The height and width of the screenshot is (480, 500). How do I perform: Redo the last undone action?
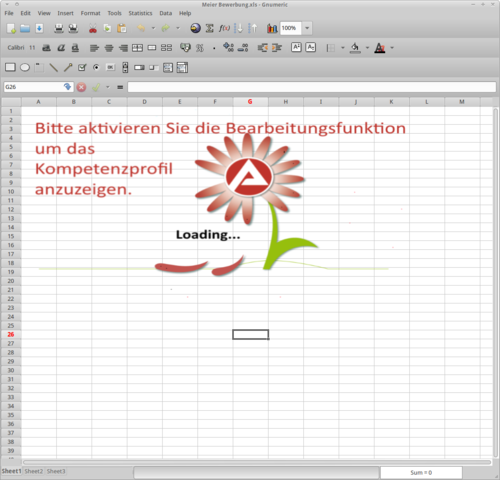click(166, 28)
